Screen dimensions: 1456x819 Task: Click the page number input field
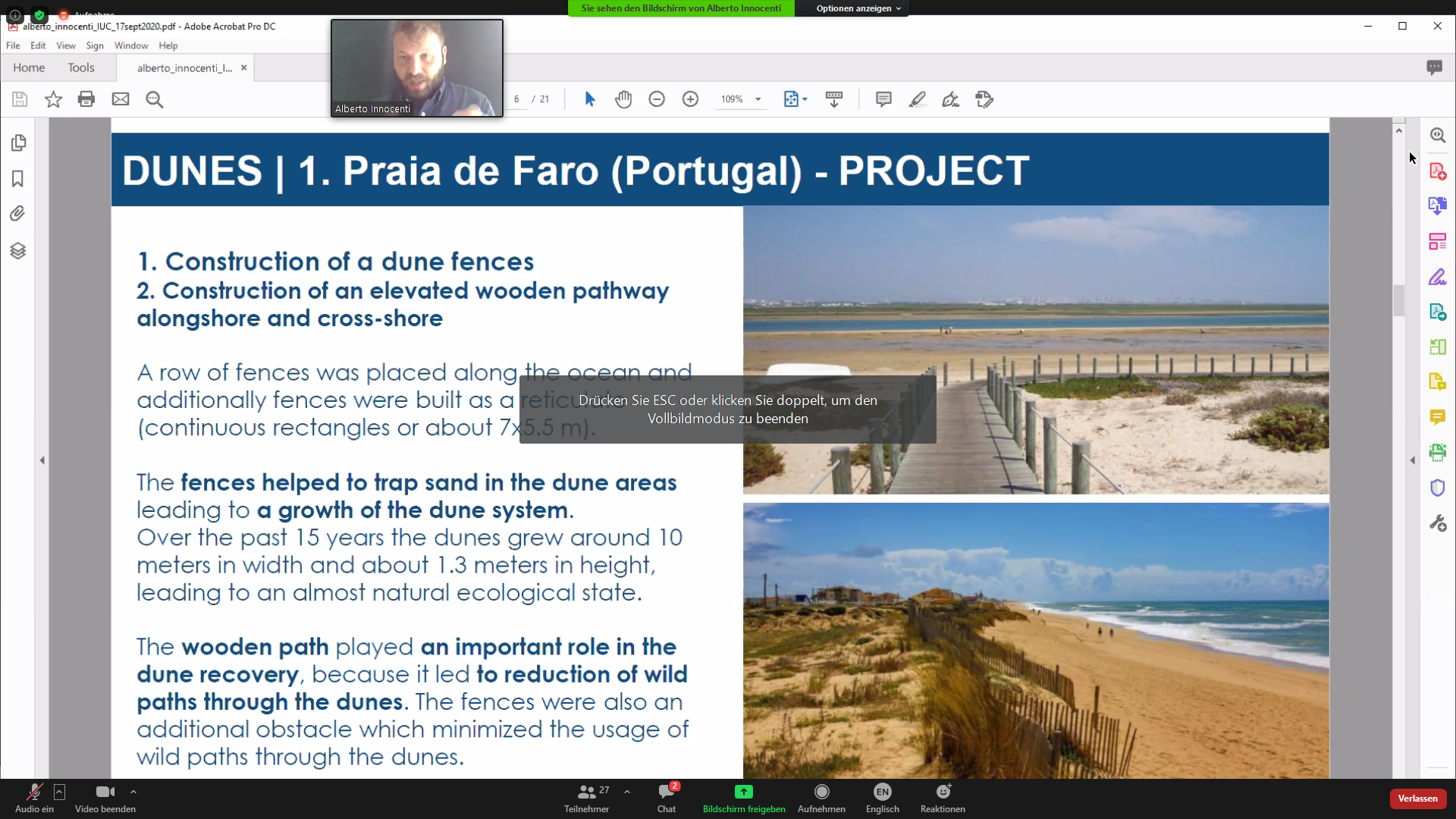pyautogui.click(x=516, y=99)
